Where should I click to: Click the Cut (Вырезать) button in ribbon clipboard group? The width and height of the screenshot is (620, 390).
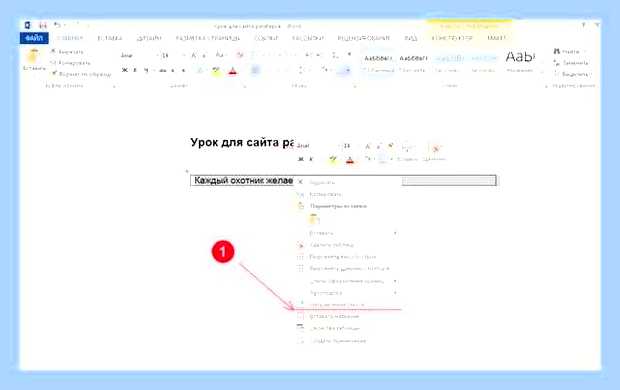coord(67,52)
